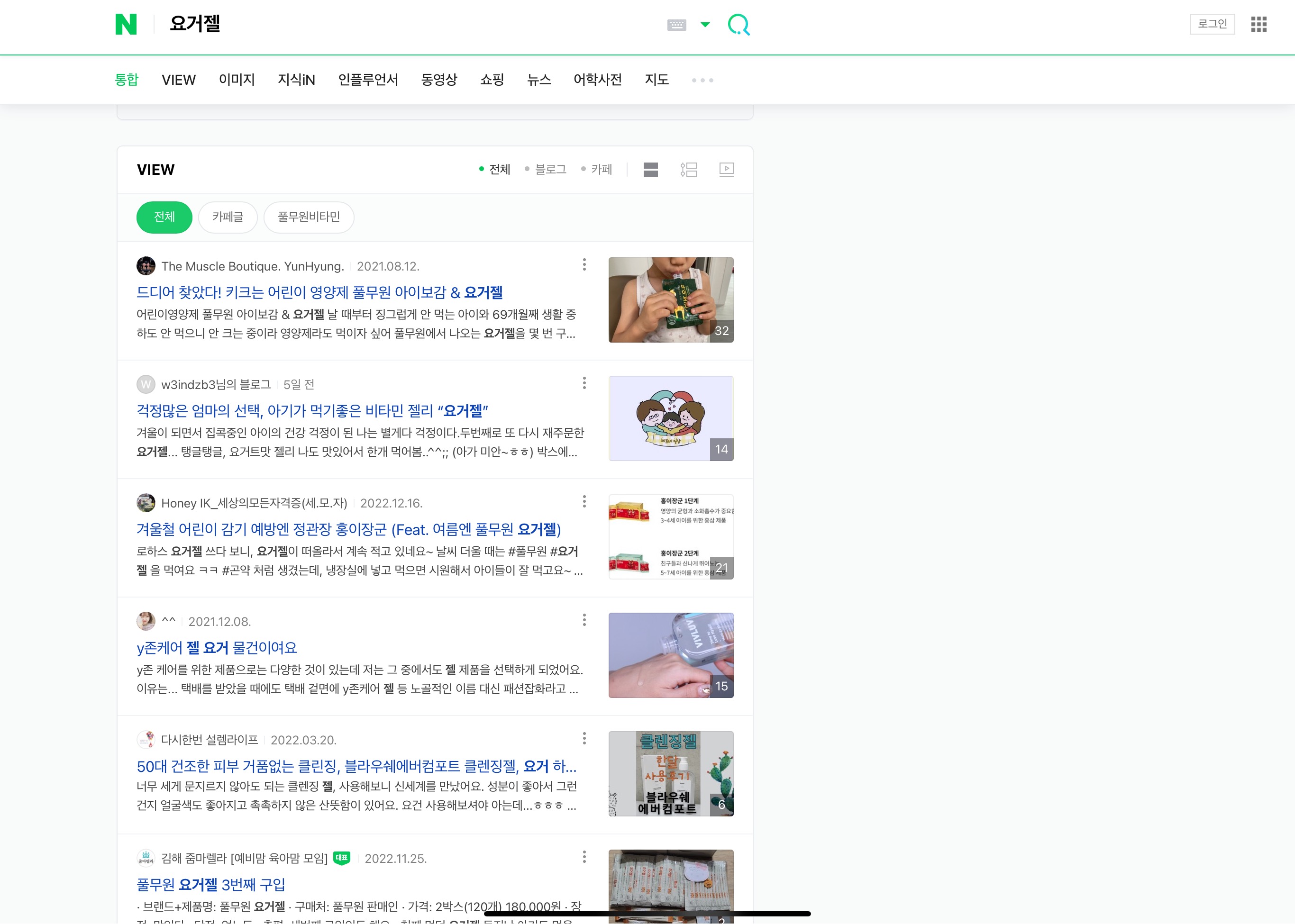Select 카페 radio filter
This screenshot has height=924, width=1295.
point(596,169)
